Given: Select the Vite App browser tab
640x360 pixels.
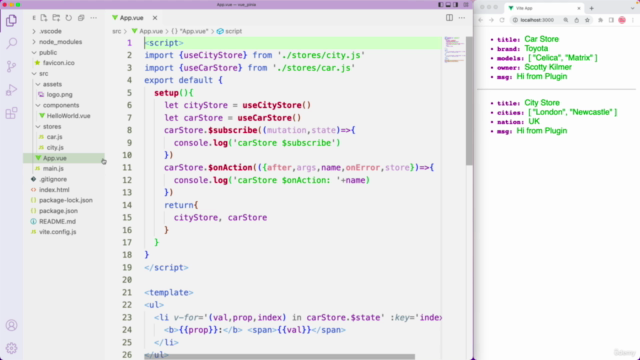Looking at the screenshot, I should (x=544, y=8).
